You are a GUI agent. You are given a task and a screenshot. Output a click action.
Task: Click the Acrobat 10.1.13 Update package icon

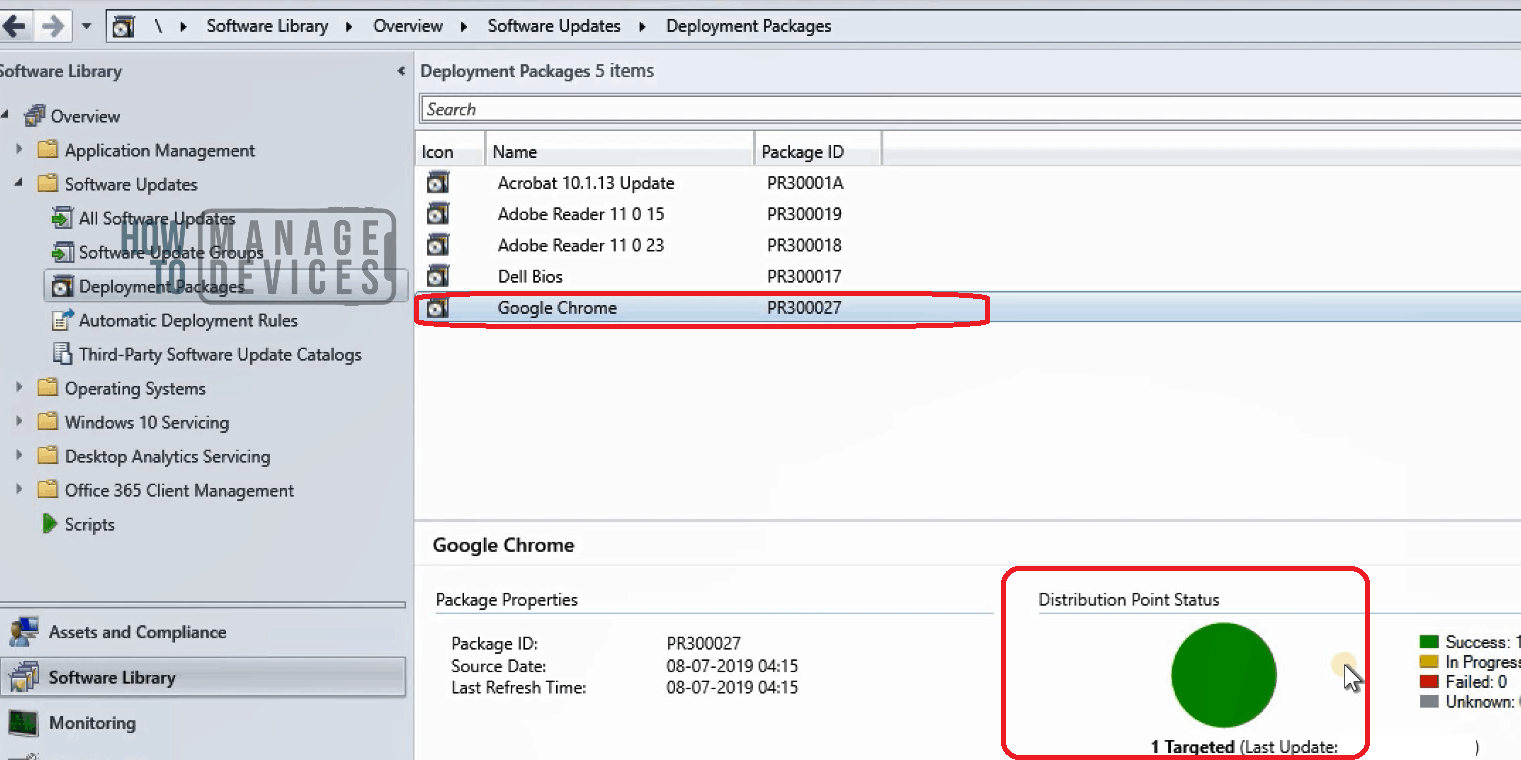[x=438, y=183]
